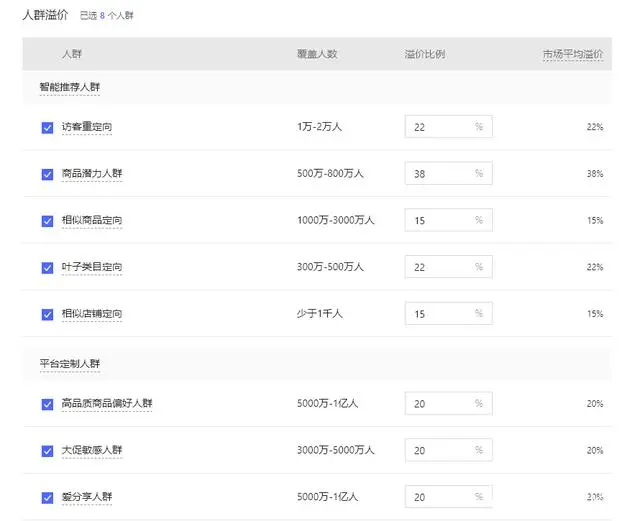640x521 pixels.
Task: Click the 1000万-3000万人 coverage value
Action: 336,220
